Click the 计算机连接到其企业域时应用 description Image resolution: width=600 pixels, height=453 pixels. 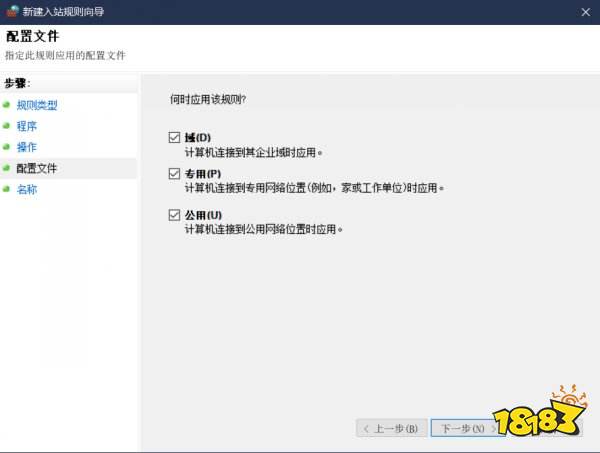[253, 153]
